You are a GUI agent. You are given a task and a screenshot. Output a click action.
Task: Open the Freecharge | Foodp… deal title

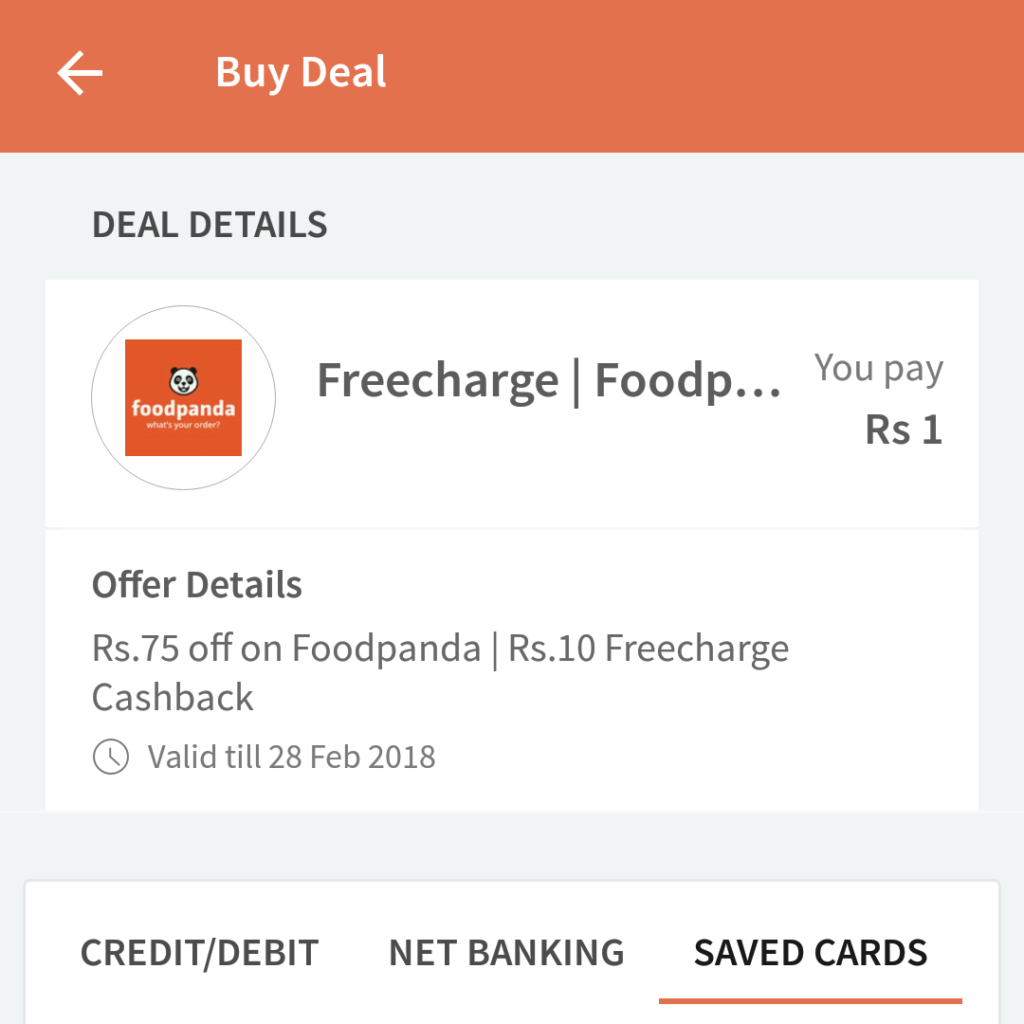click(549, 381)
